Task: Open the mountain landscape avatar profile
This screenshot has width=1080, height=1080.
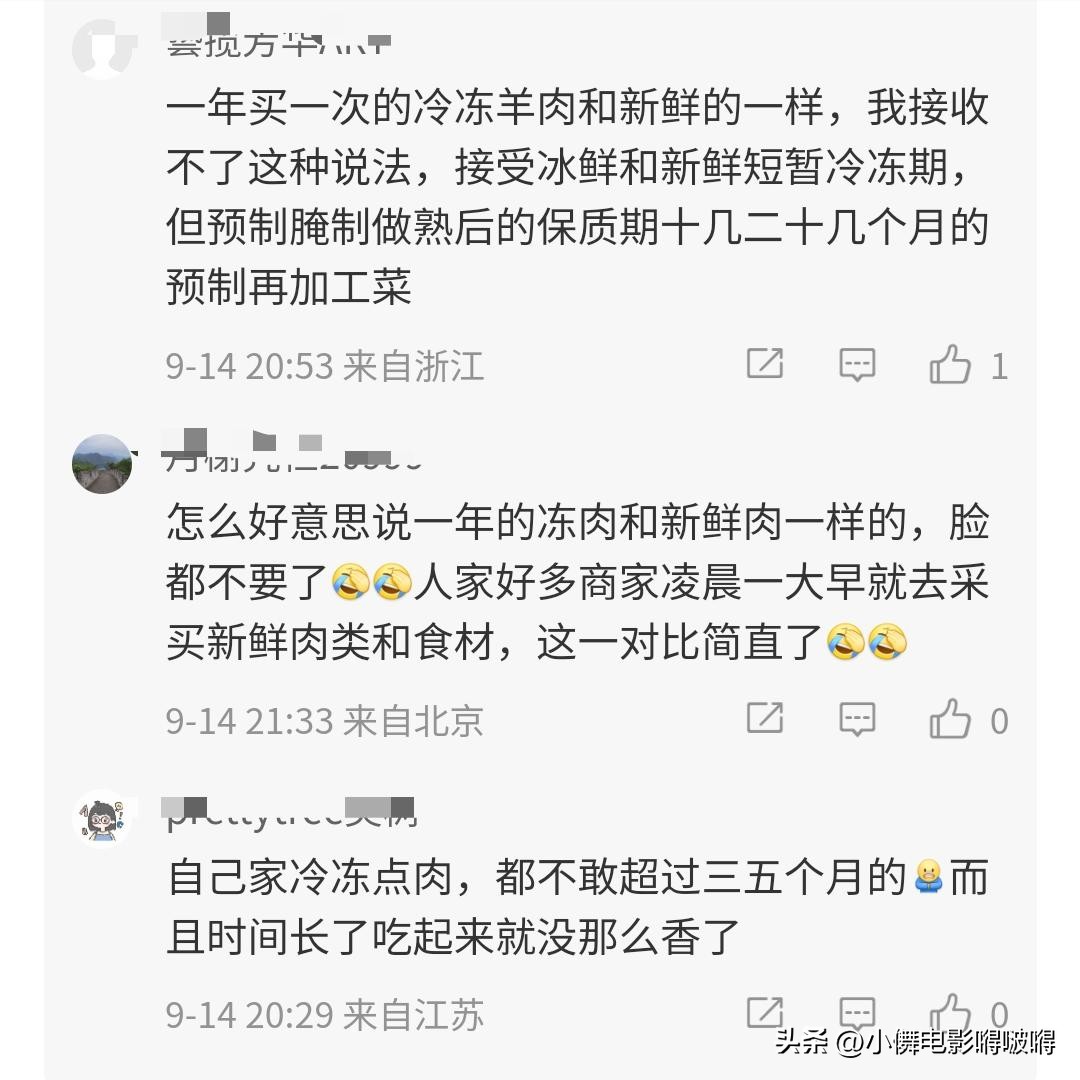Action: coord(102,464)
